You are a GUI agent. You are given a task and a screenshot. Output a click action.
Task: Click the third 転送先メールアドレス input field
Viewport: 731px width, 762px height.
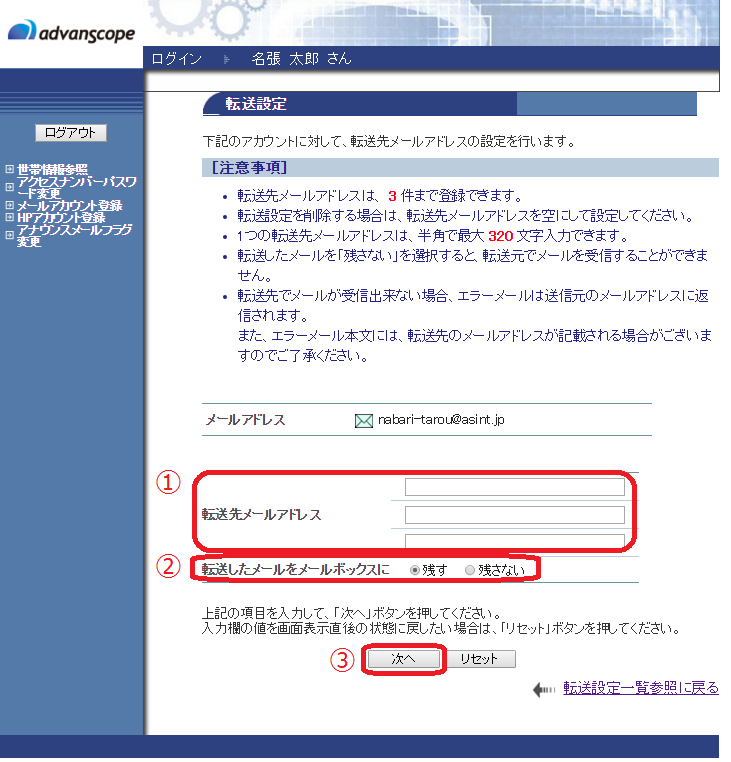[517, 543]
